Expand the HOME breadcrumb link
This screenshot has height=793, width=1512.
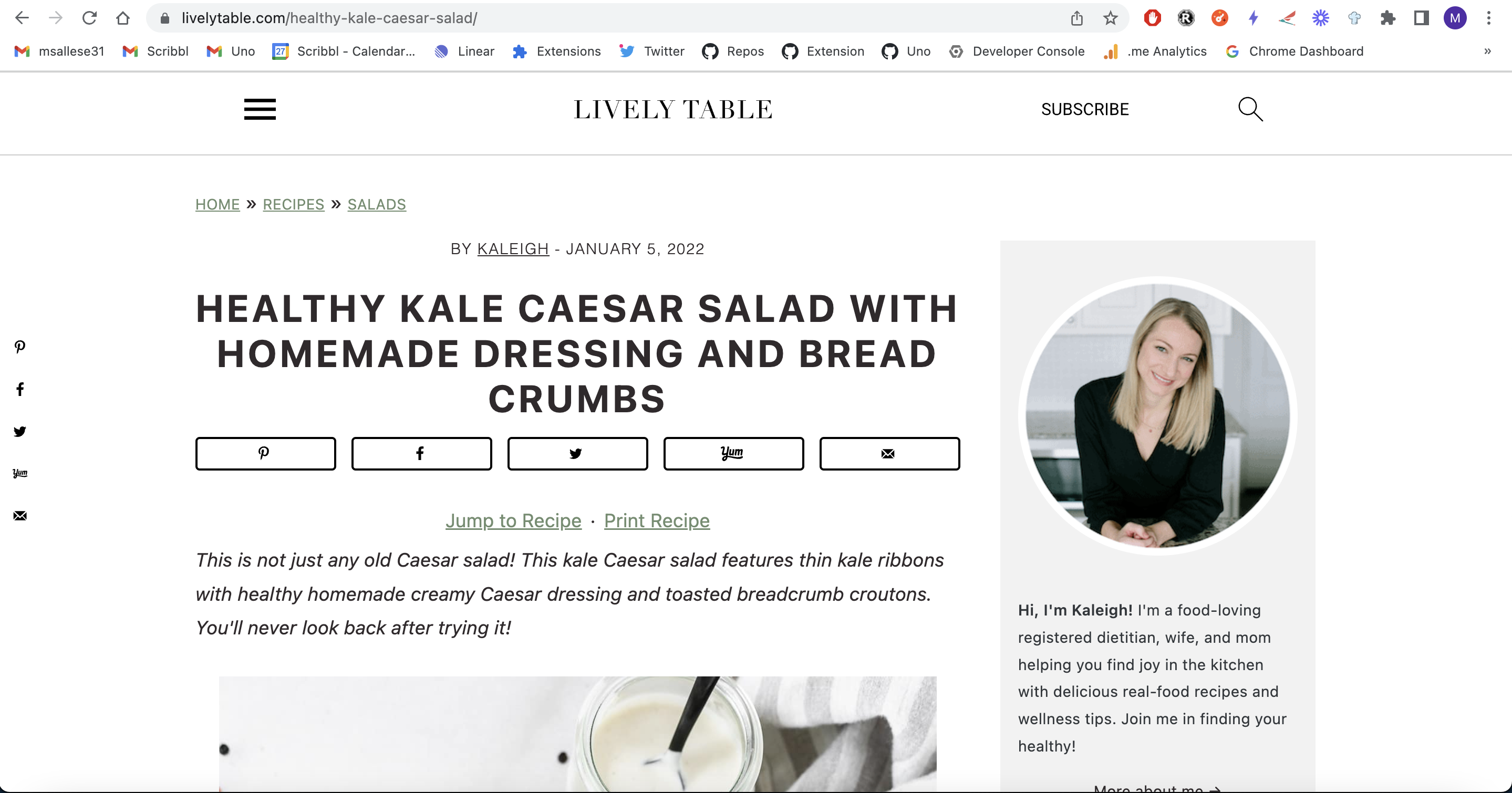point(217,204)
